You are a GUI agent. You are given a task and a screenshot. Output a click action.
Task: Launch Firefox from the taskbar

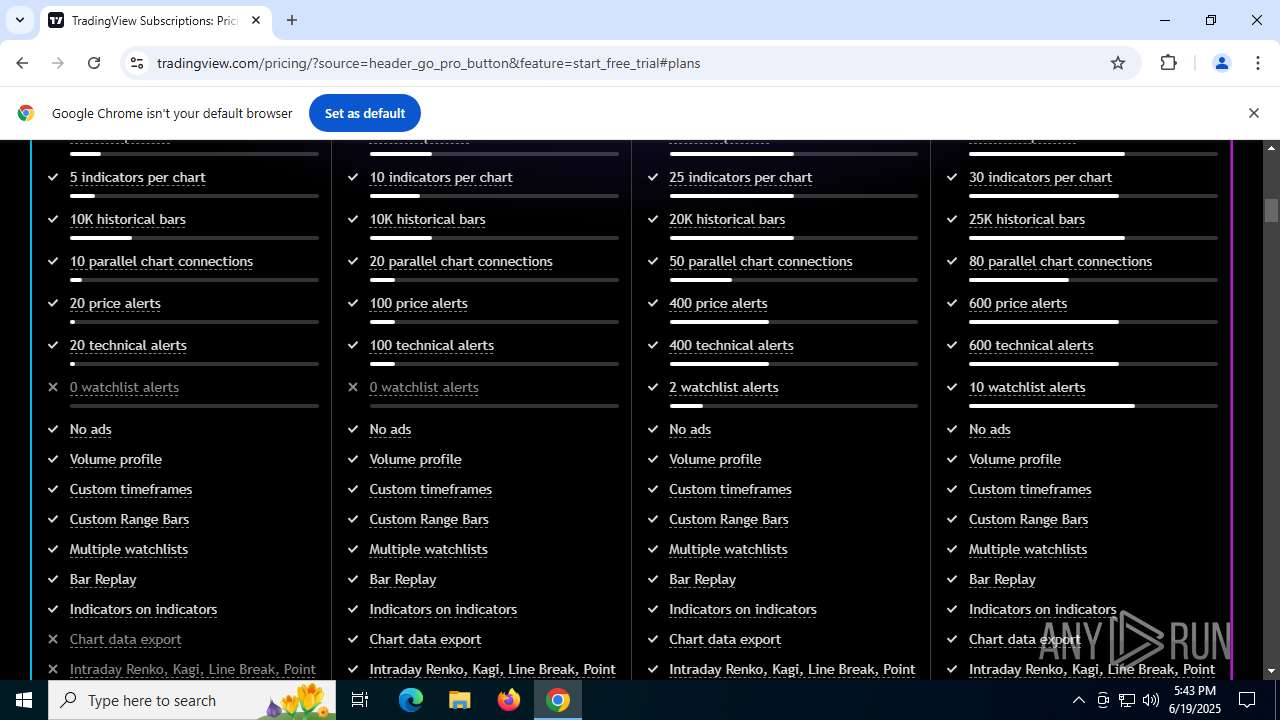point(509,700)
